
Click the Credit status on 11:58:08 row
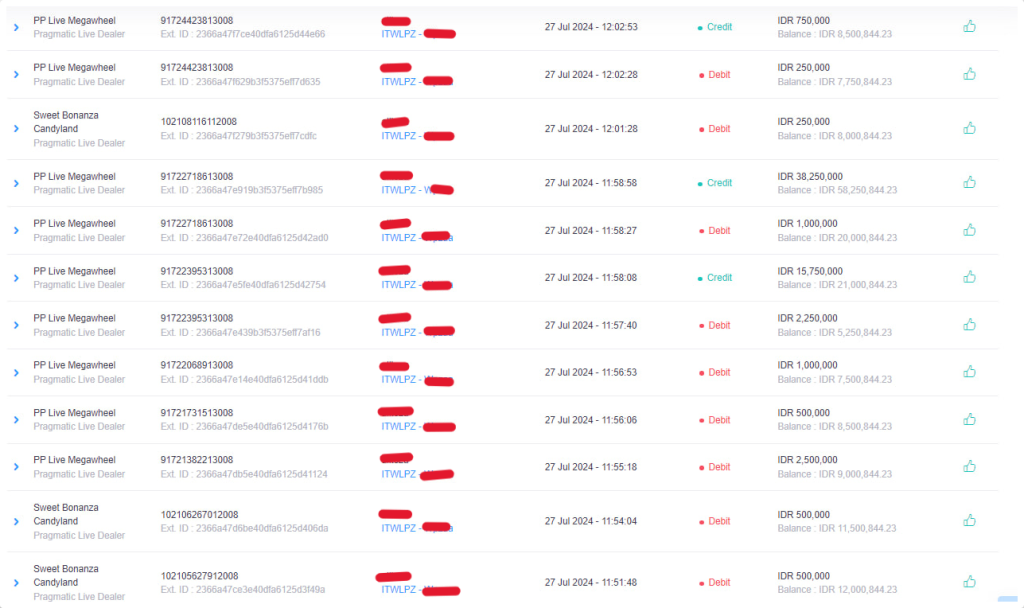point(719,278)
